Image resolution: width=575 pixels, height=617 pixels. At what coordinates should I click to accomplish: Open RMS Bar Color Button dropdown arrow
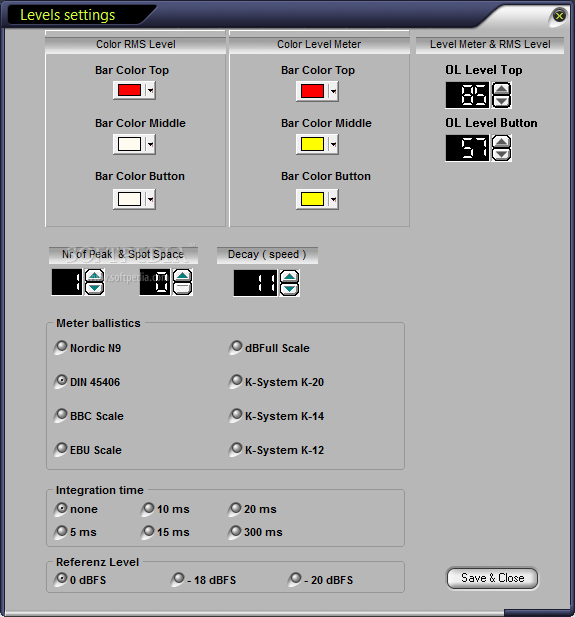coord(150,199)
